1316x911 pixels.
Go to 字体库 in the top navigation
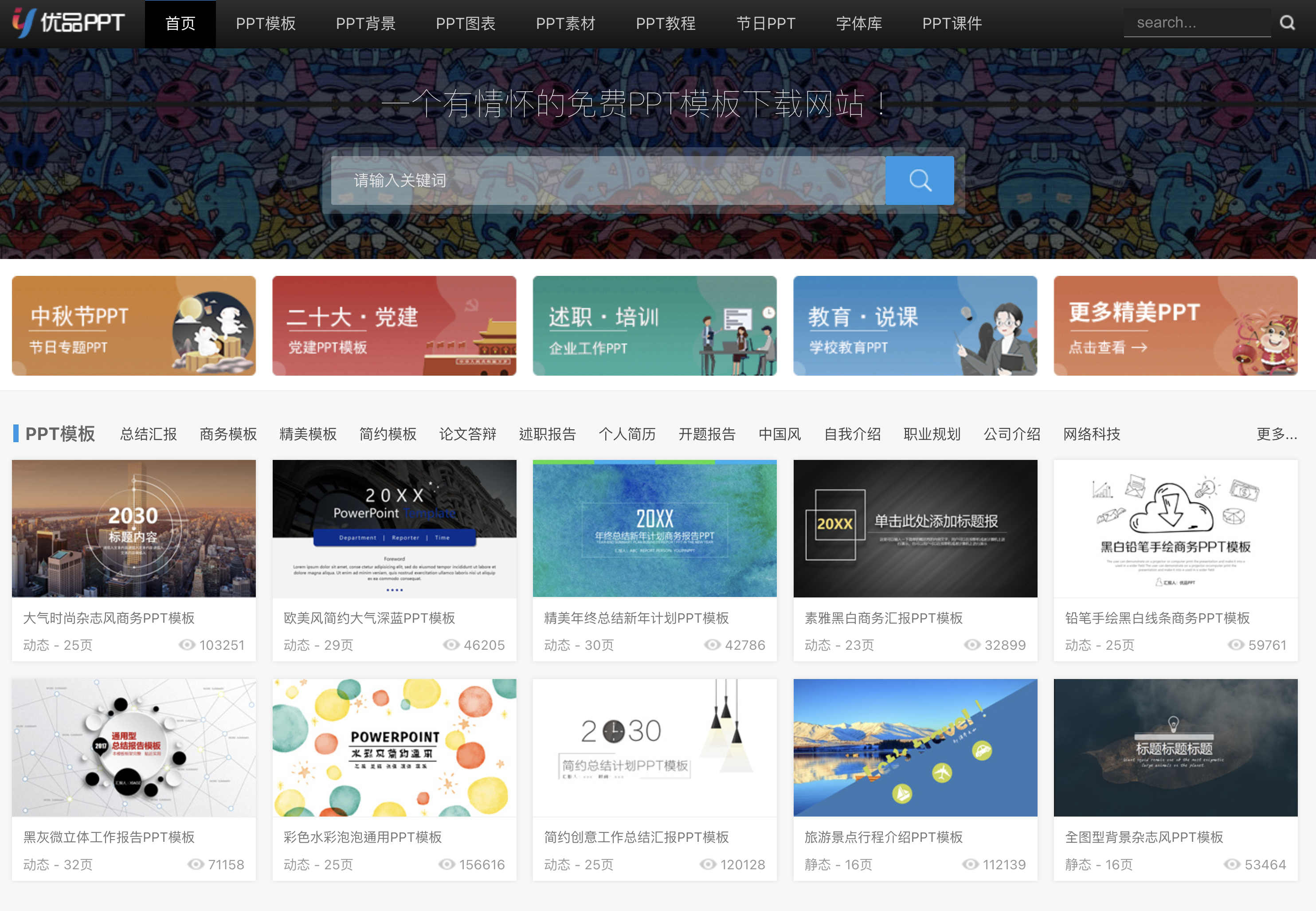858,24
